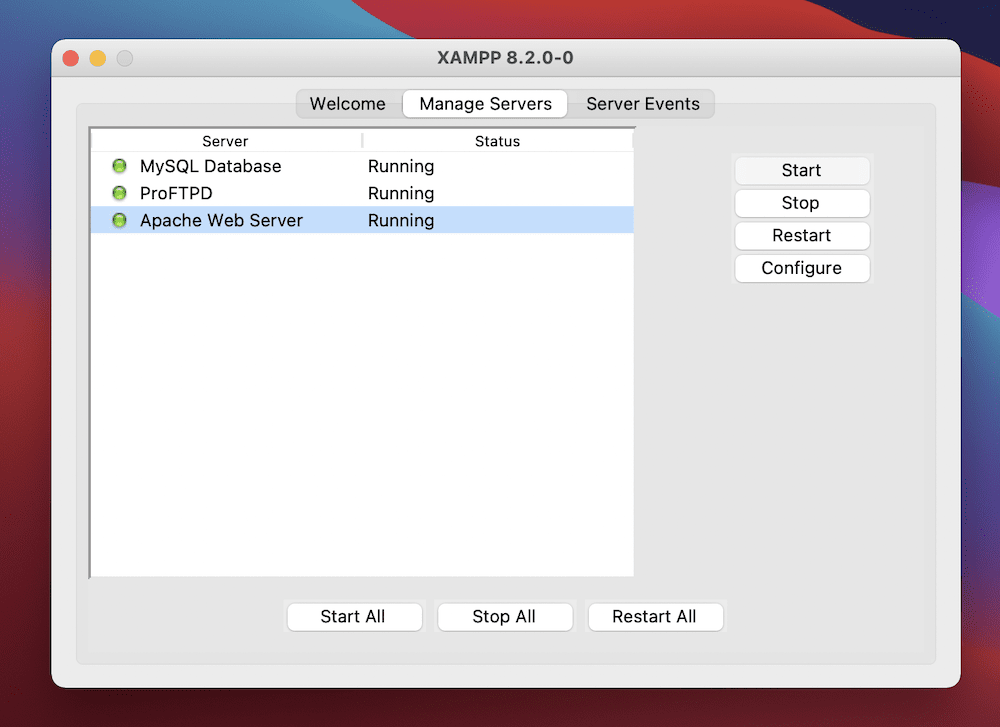
Task: Click the Running status of MySQL Database
Action: pos(400,166)
